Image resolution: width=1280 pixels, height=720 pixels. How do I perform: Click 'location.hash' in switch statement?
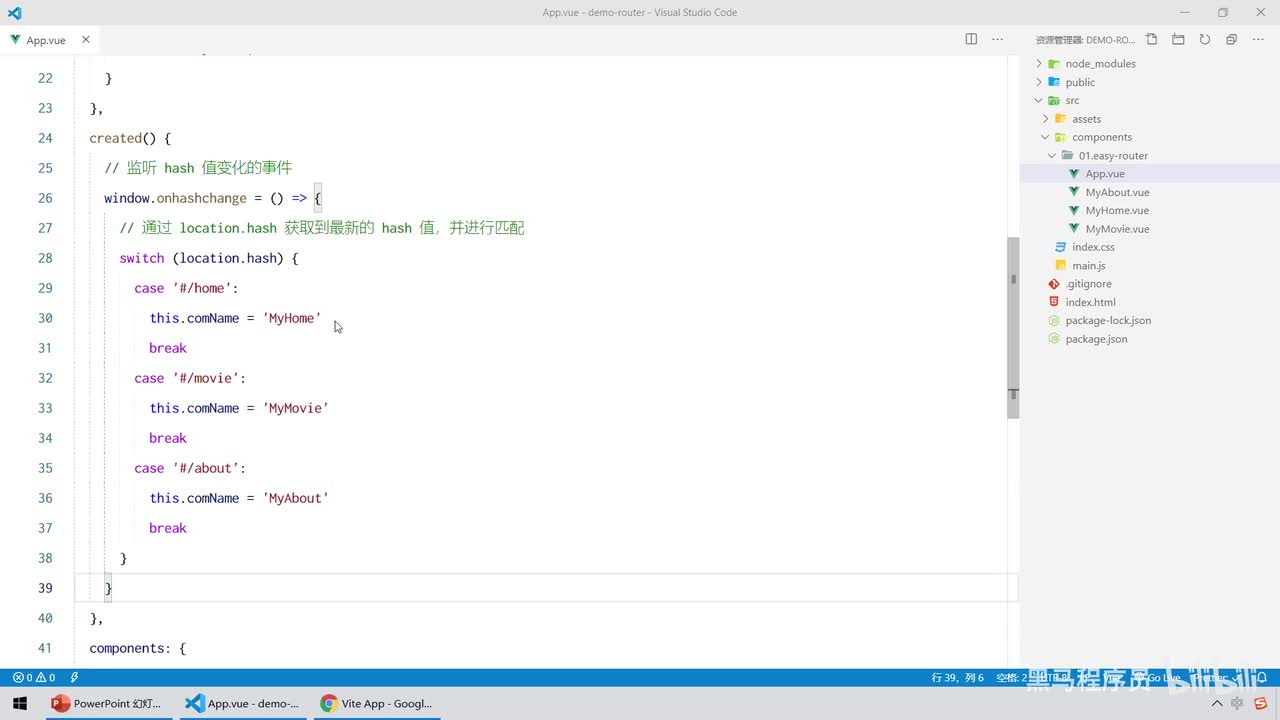[228, 258]
